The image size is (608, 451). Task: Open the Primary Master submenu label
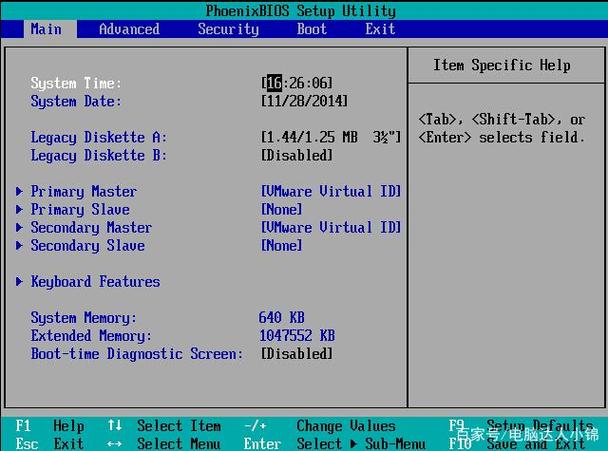pyautogui.click(x=83, y=192)
